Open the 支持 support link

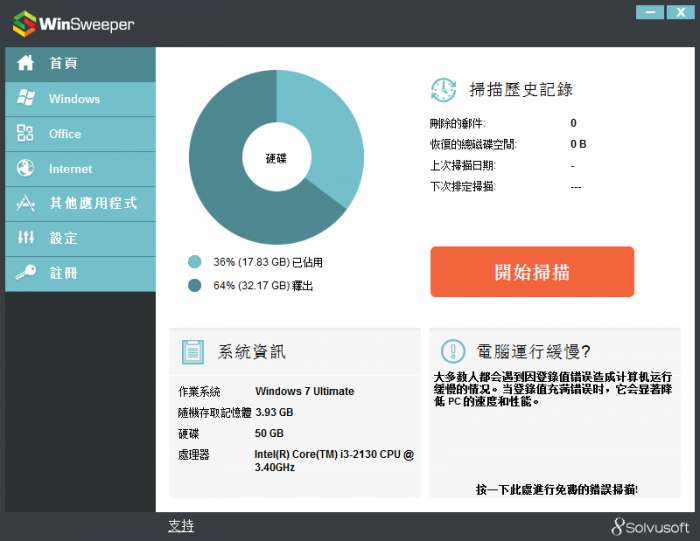[181, 526]
